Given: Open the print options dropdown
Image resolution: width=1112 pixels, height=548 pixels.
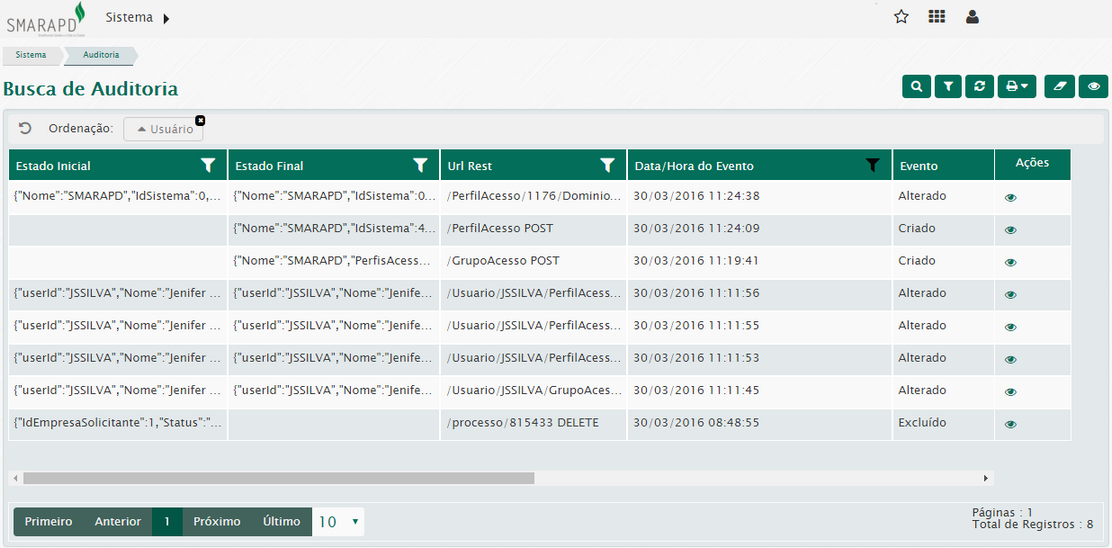Looking at the screenshot, I should (x=1017, y=87).
